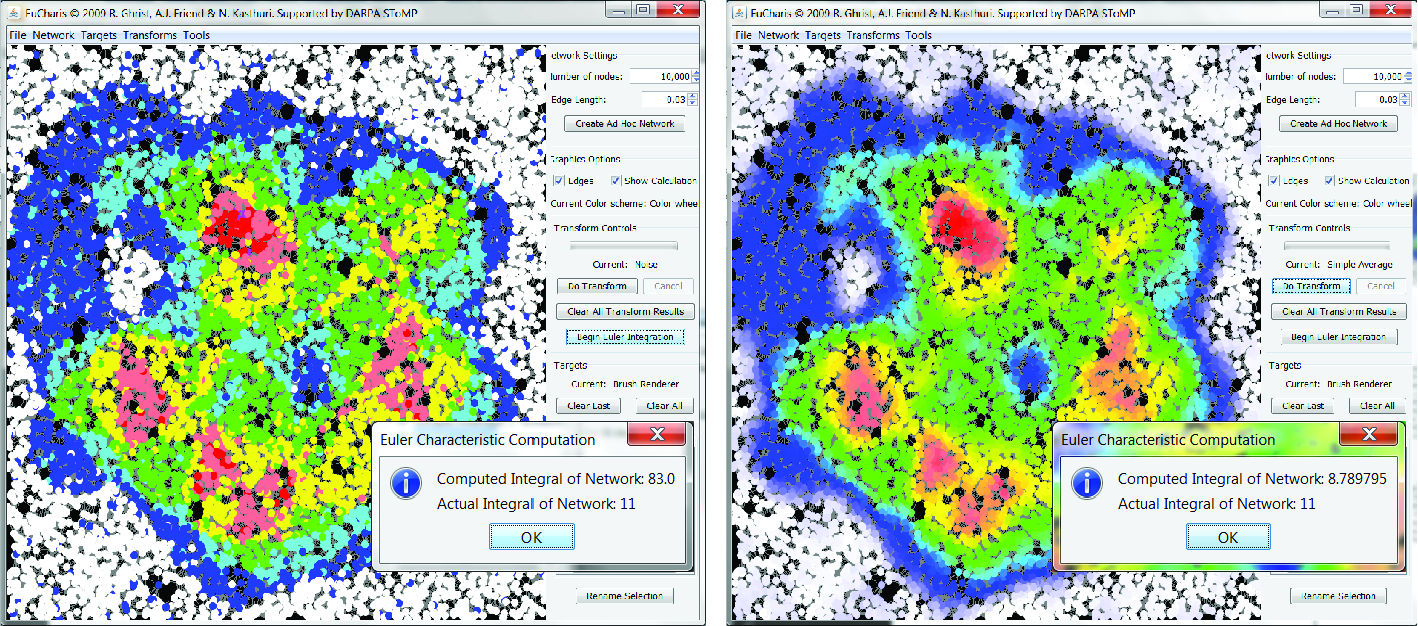Screen dimensions: 1418x626
Task: Click Edge Length stepper in right window
Action: (x=1406, y=99)
